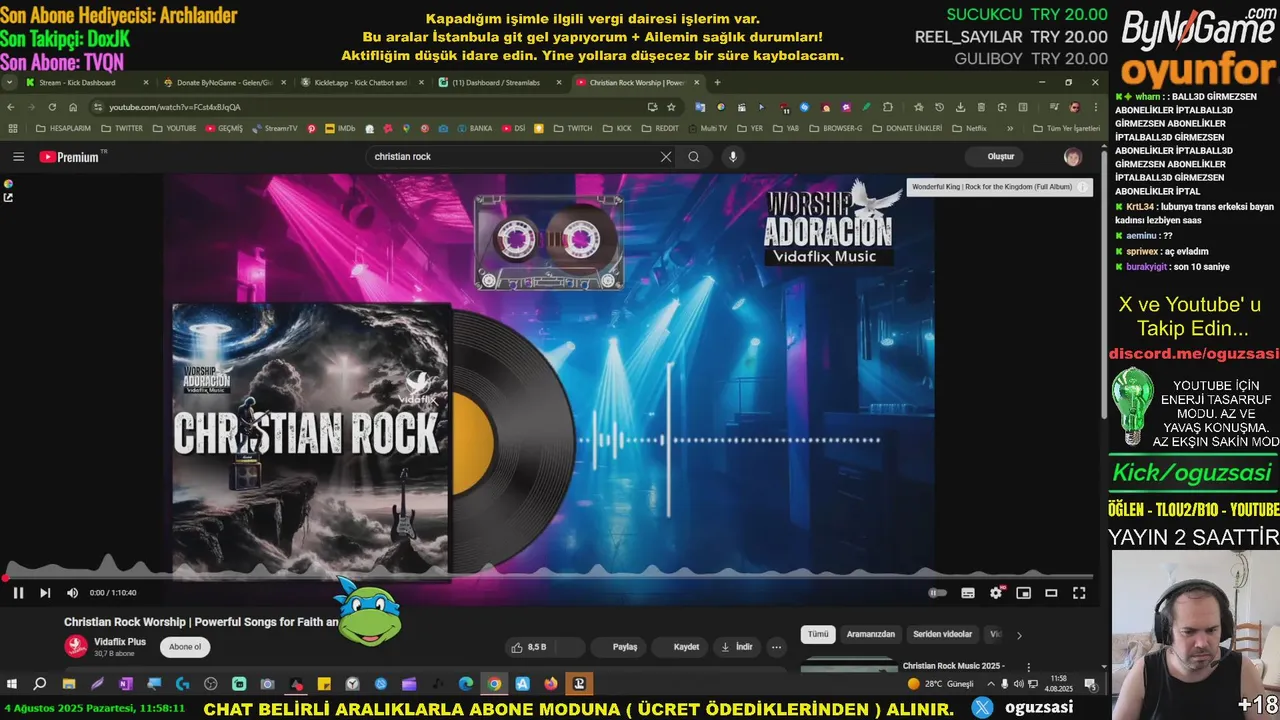Image resolution: width=1280 pixels, height=720 pixels.
Task: Open Microsoft Edge from the taskbar
Action: [466, 684]
